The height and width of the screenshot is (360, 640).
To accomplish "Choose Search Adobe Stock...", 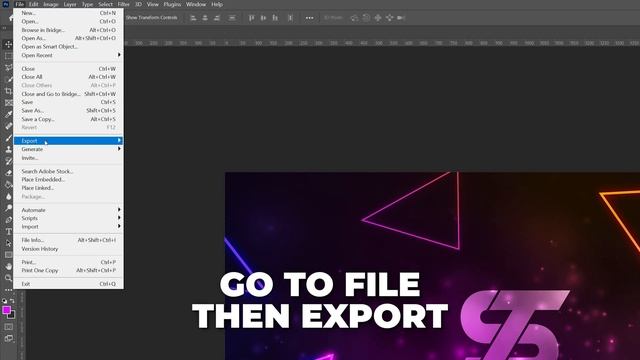I will [69, 171].
